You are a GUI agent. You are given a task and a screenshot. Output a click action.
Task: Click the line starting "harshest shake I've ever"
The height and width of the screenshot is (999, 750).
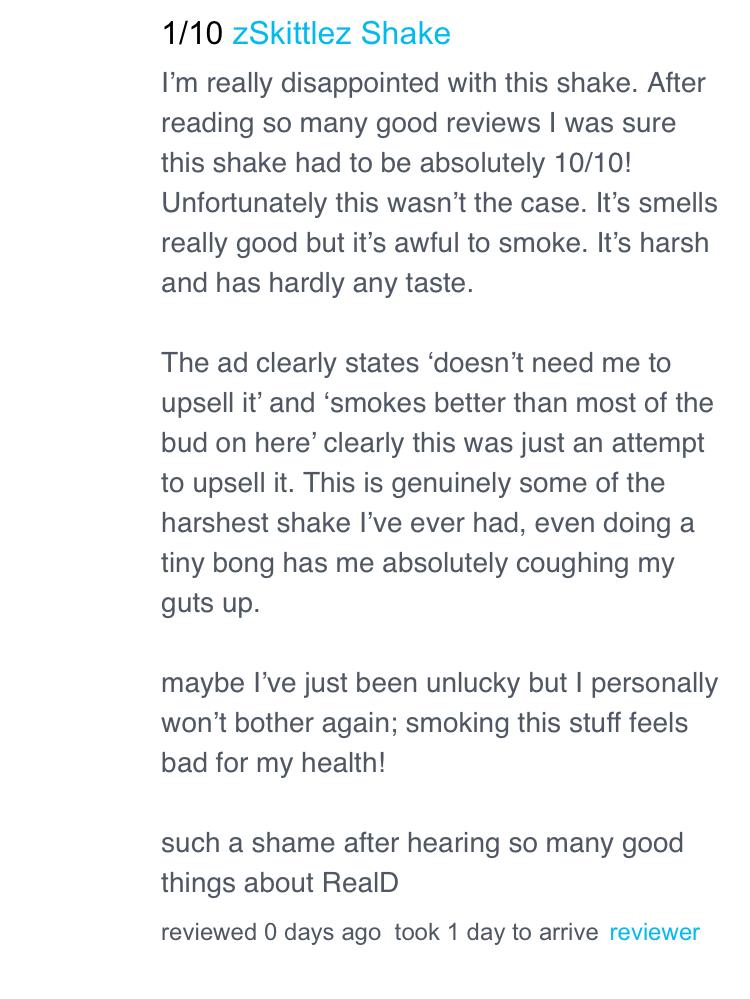pyautogui.click(x=427, y=523)
